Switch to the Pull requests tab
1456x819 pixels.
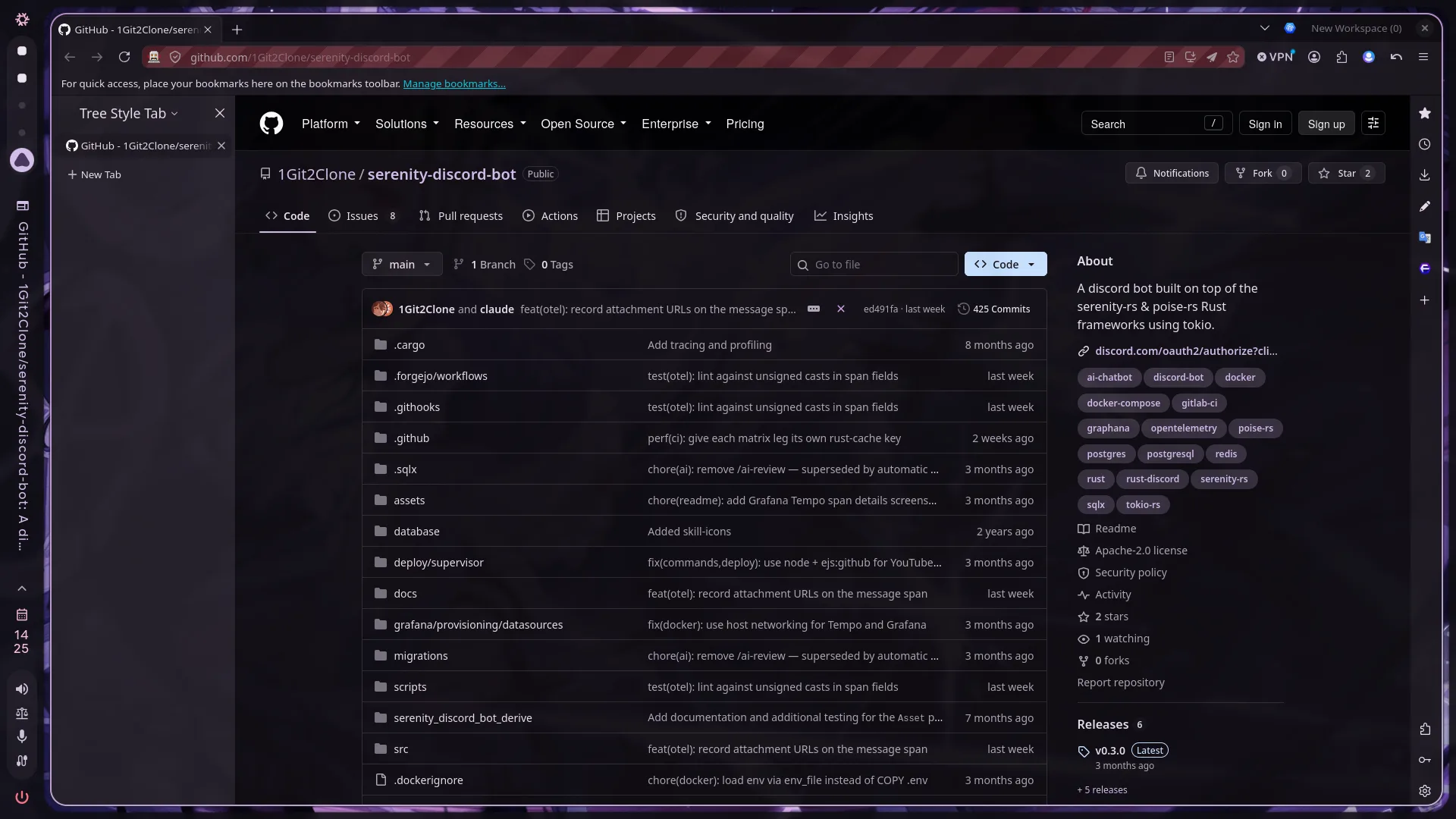click(x=461, y=216)
